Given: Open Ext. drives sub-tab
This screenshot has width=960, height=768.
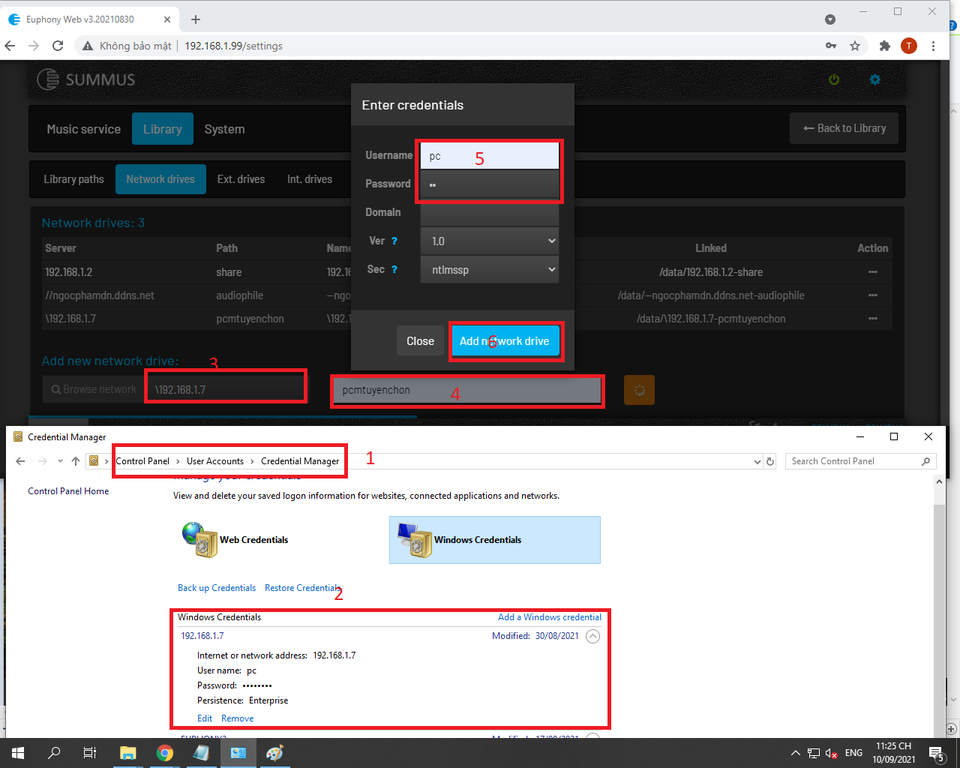Looking at the screenshot, I should [241, 179].
